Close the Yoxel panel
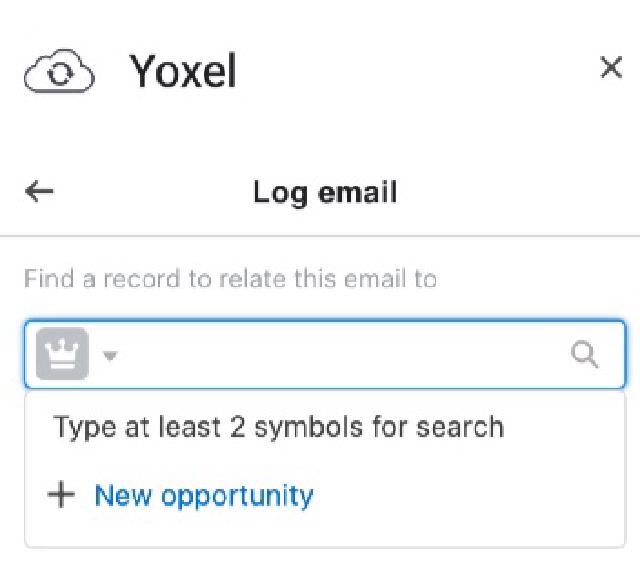640x564 pixels. pos(610,69)
